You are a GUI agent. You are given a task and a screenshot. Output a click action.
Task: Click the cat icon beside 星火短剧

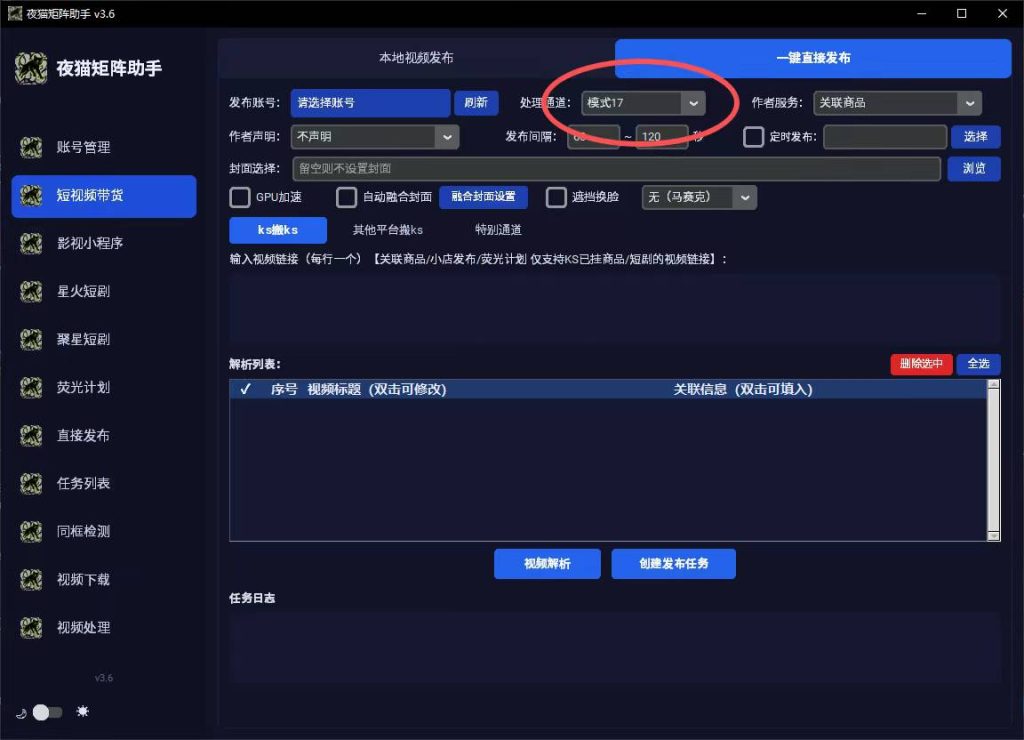pyautogui.click(x=31, y=291)
